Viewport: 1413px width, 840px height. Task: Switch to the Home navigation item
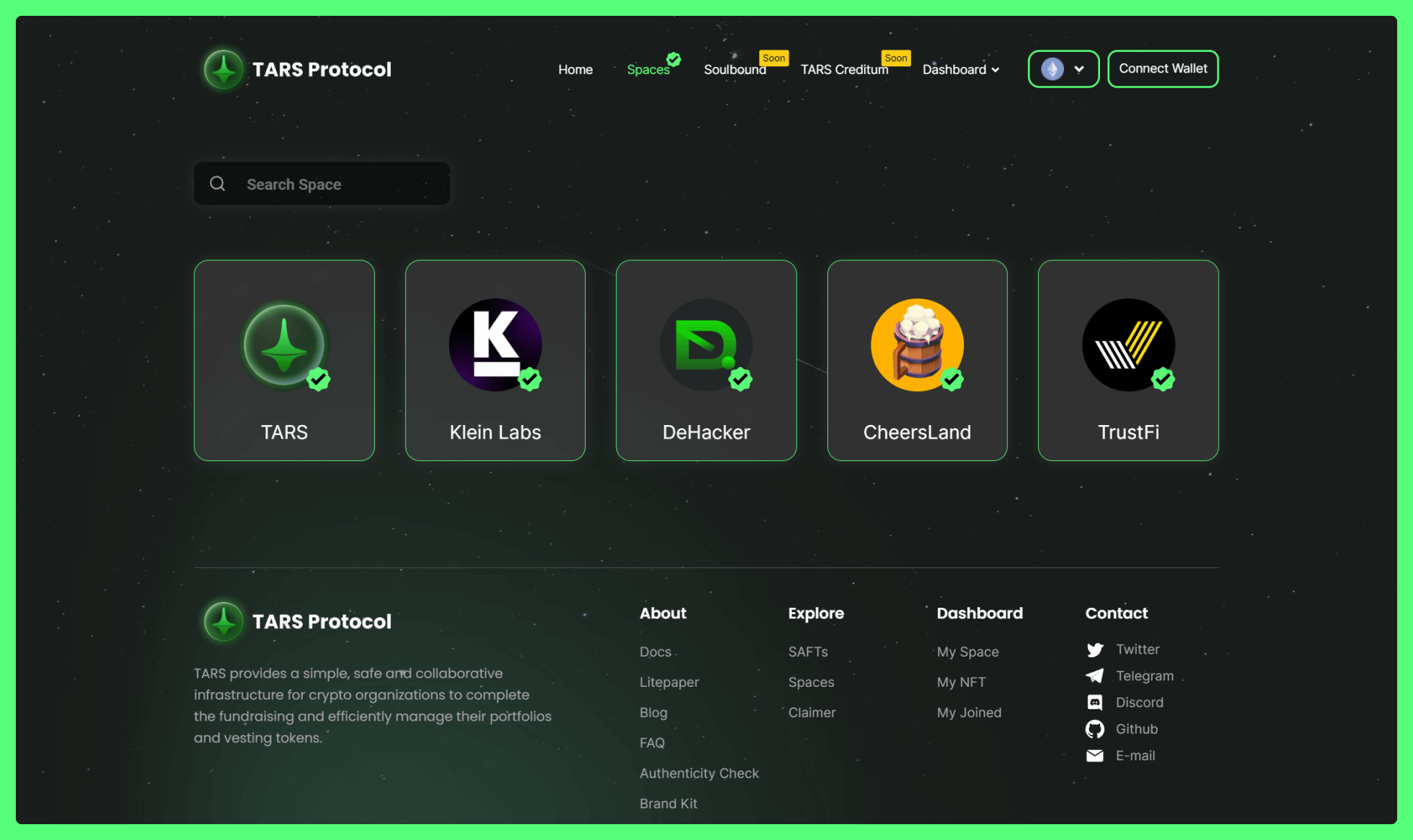575,69
